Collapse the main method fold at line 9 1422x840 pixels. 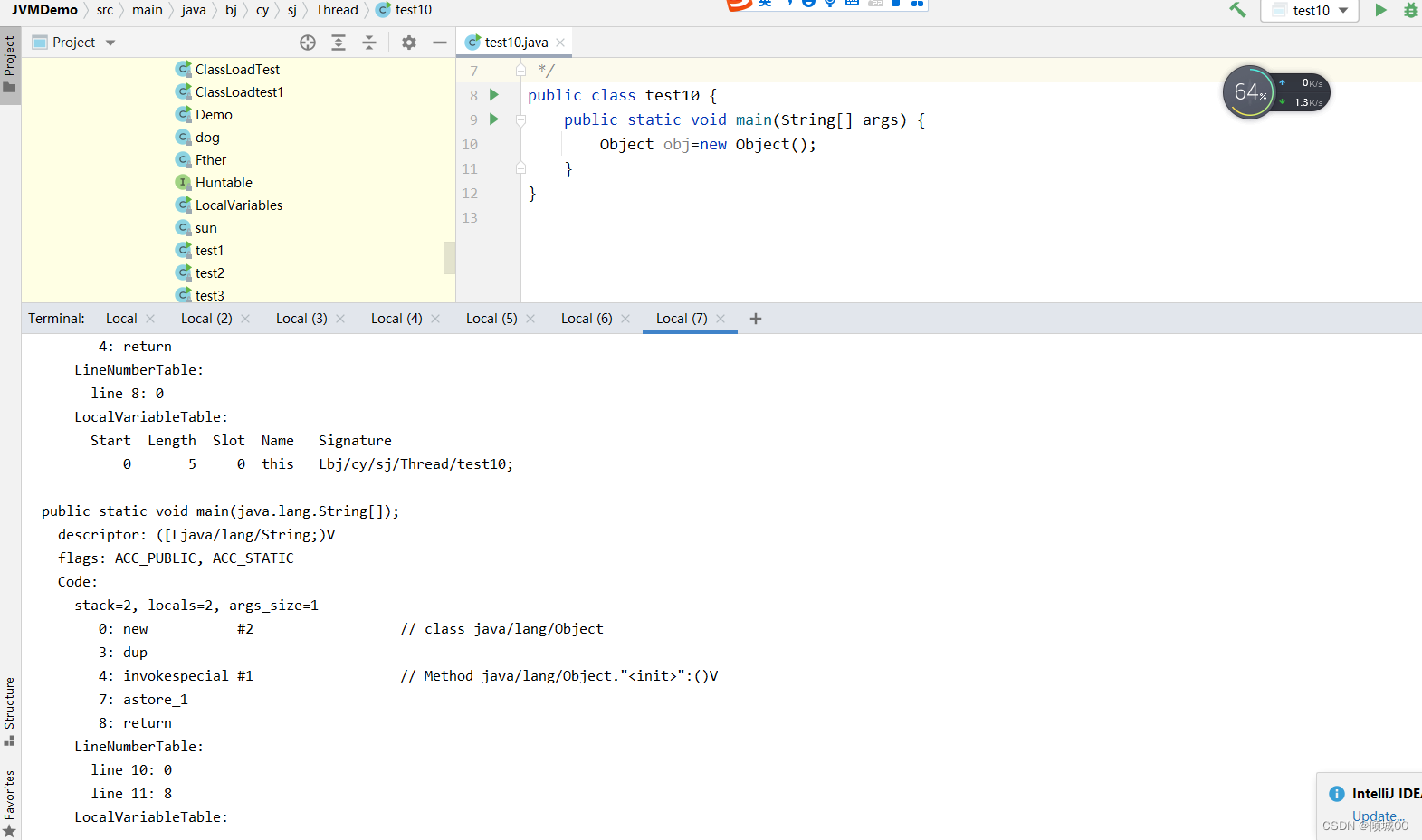[520, 119]
